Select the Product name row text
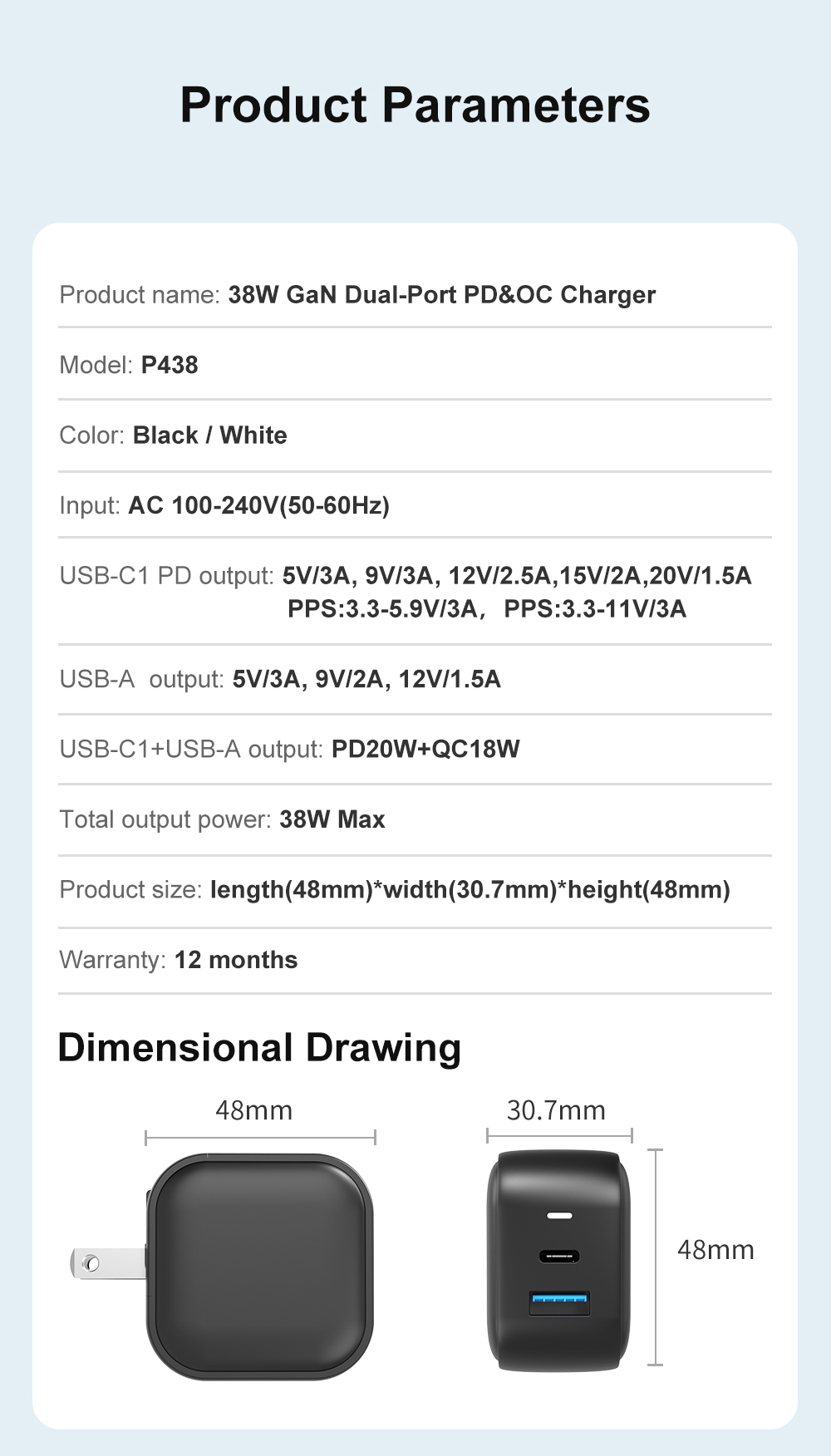Image resolution: width=831 pixels, height=1456 pixels. [x=357, y=295]
